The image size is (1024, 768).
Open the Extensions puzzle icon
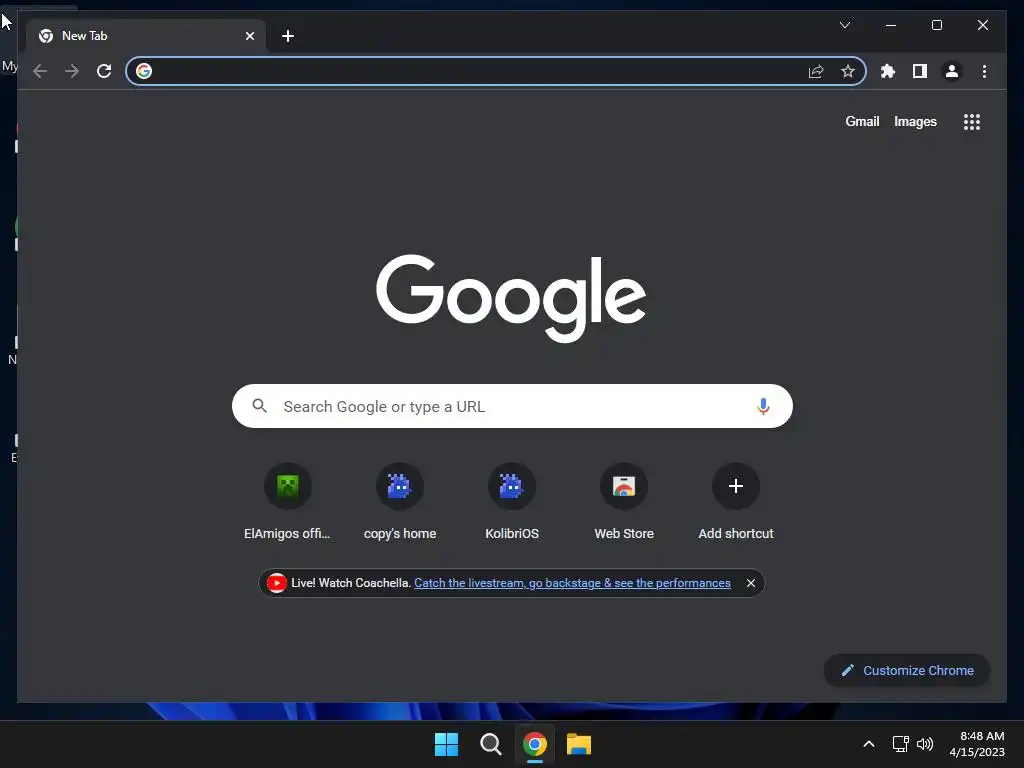coord(888,71)
